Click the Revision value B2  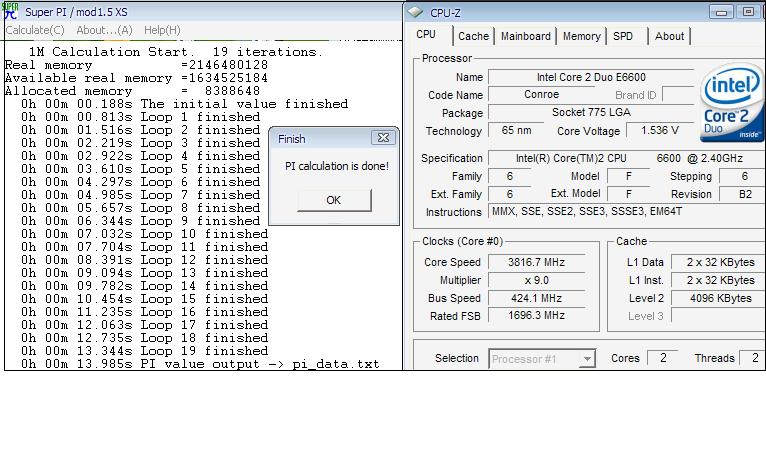pyautogui.click(x=744, y=194)
